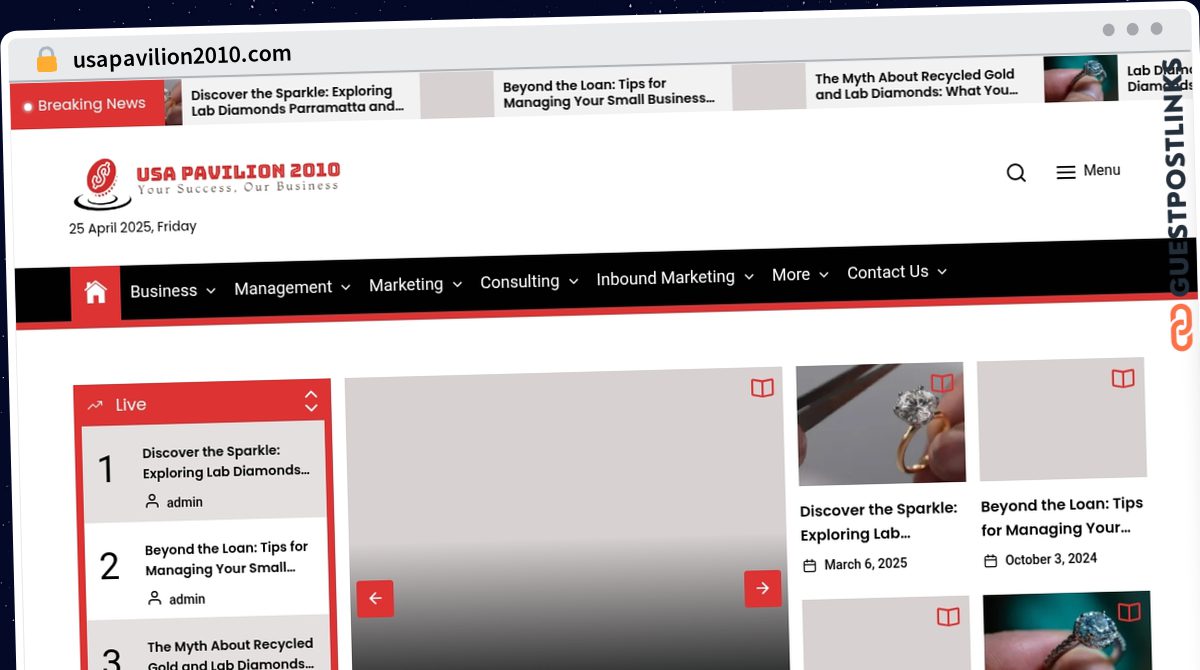This screenshot has height=670, width=1200.
Task: Click the Breaking News red label
Action: [x=87, y=105]
